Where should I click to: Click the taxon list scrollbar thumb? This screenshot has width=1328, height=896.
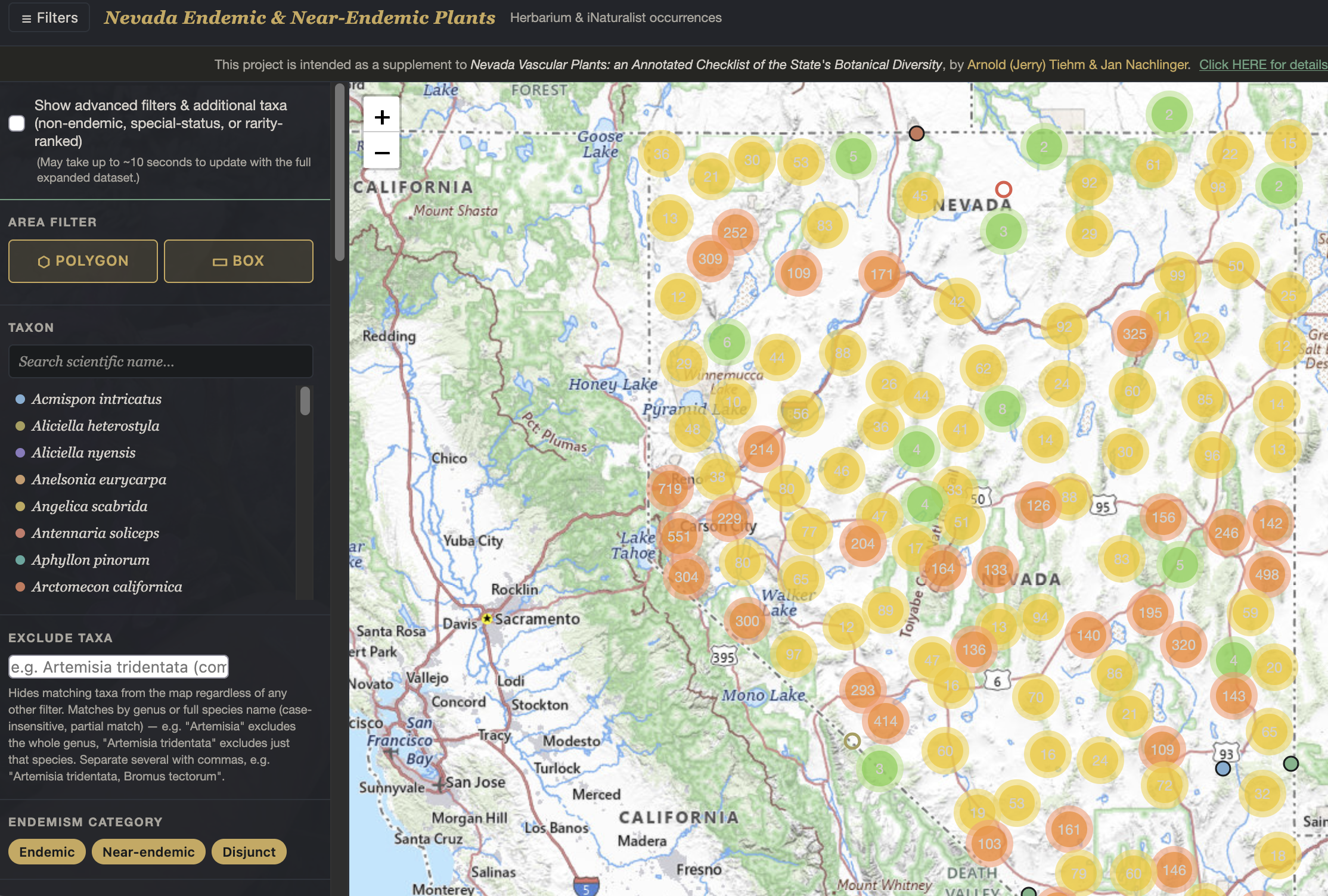click(305, 400)
